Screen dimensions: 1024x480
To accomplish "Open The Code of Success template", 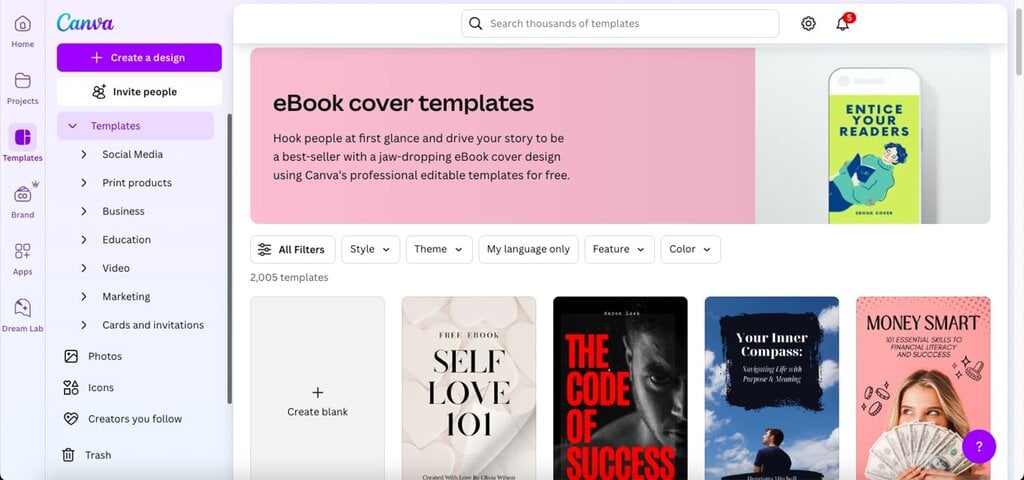I will point(620,389).
